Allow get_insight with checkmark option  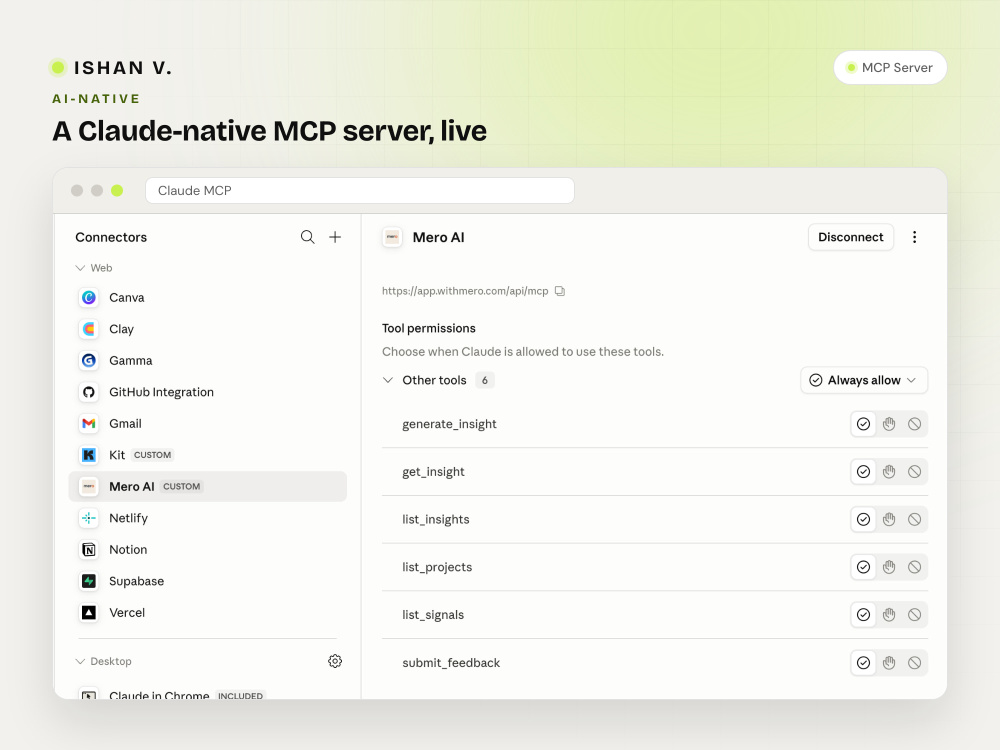pos(864,472)
